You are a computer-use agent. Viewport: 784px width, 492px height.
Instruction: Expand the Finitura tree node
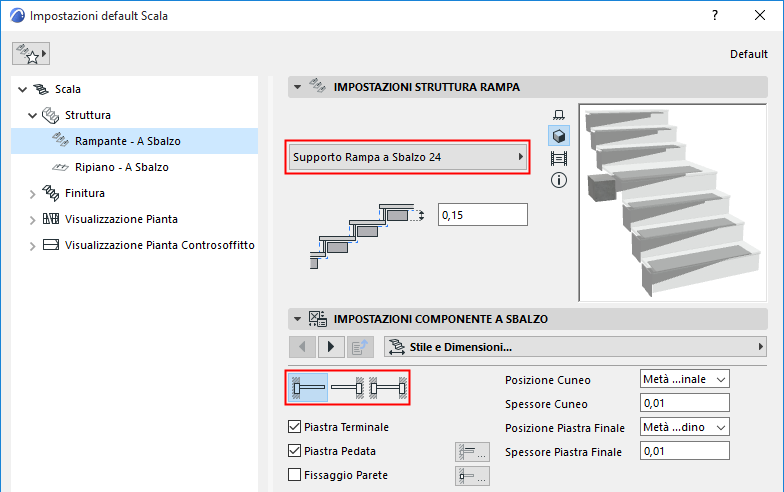pos(32,194)
